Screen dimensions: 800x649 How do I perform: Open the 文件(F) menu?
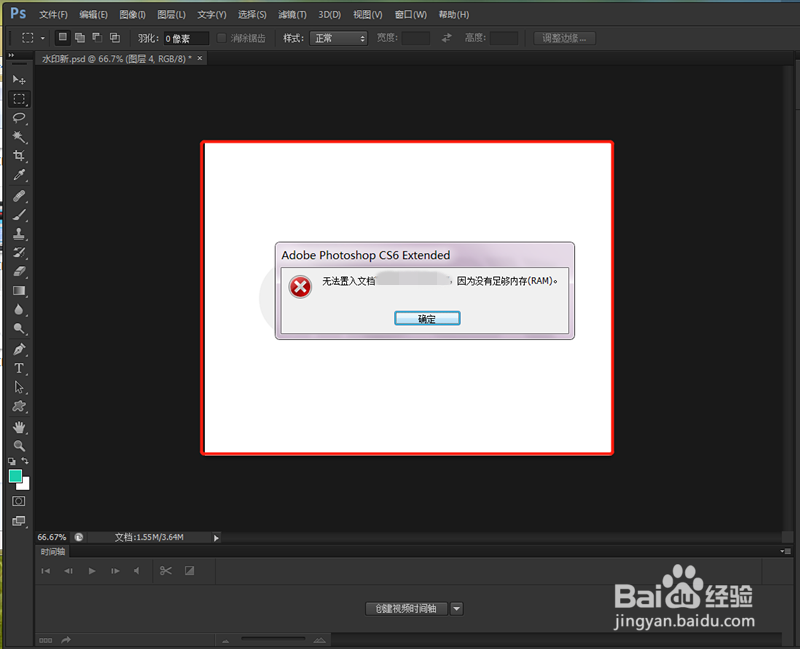[54, 15]
